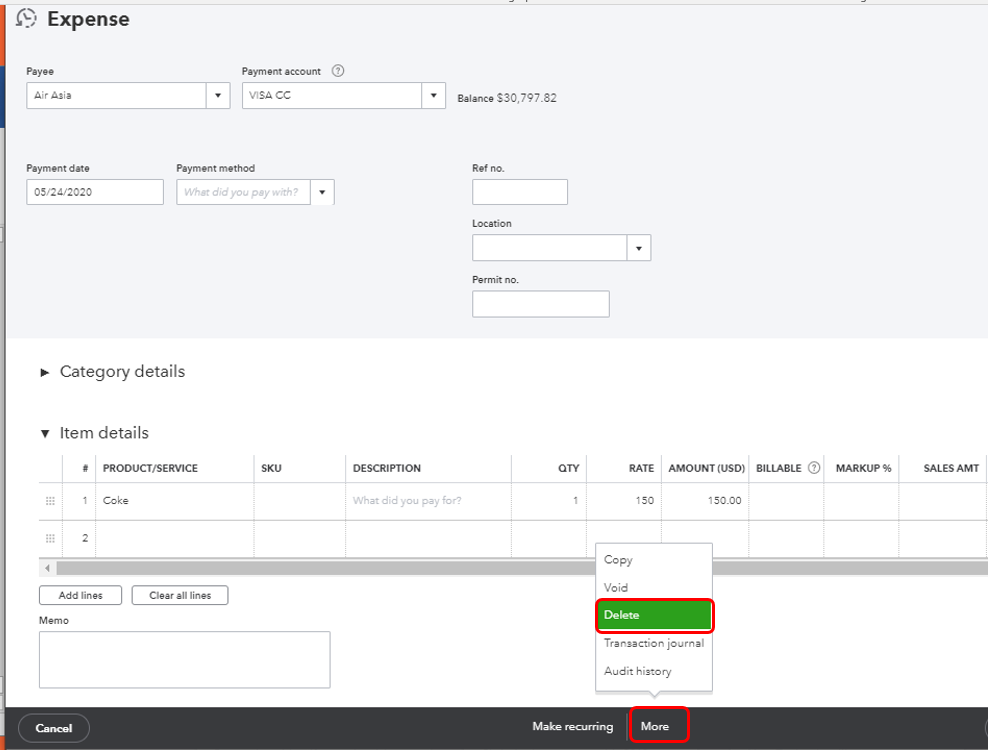Click the DESCRIPTION column header
Viewport: 988px width, 750px height.
click(x=387, y=468)
